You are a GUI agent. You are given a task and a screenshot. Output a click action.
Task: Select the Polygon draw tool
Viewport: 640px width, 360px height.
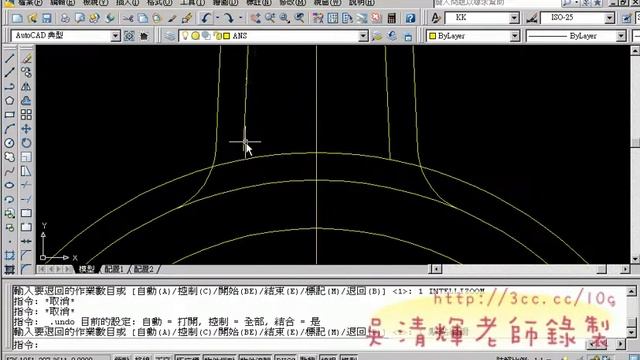(x=10, y=100)
